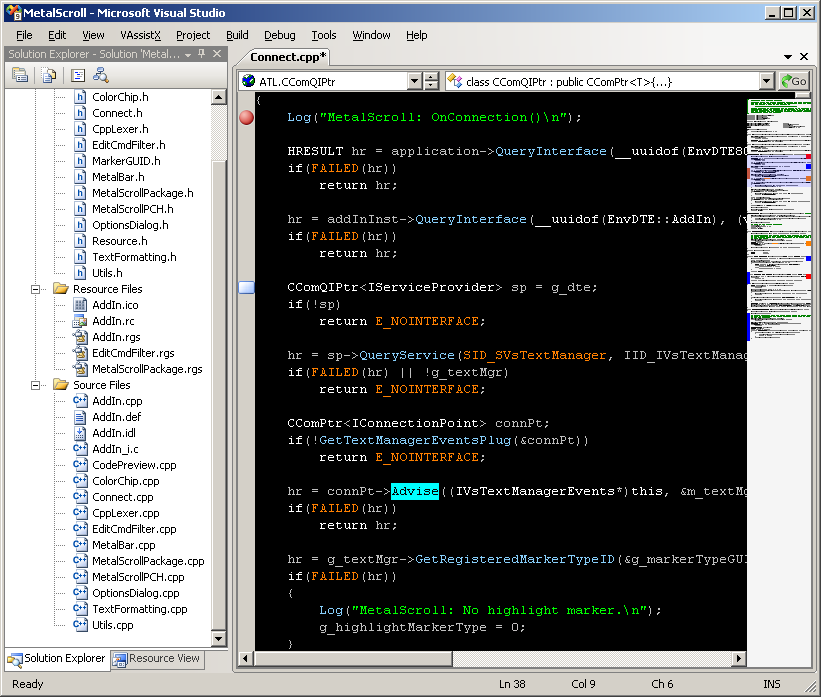Open the ATL.CComQIPtr scope dropdown

415,81
